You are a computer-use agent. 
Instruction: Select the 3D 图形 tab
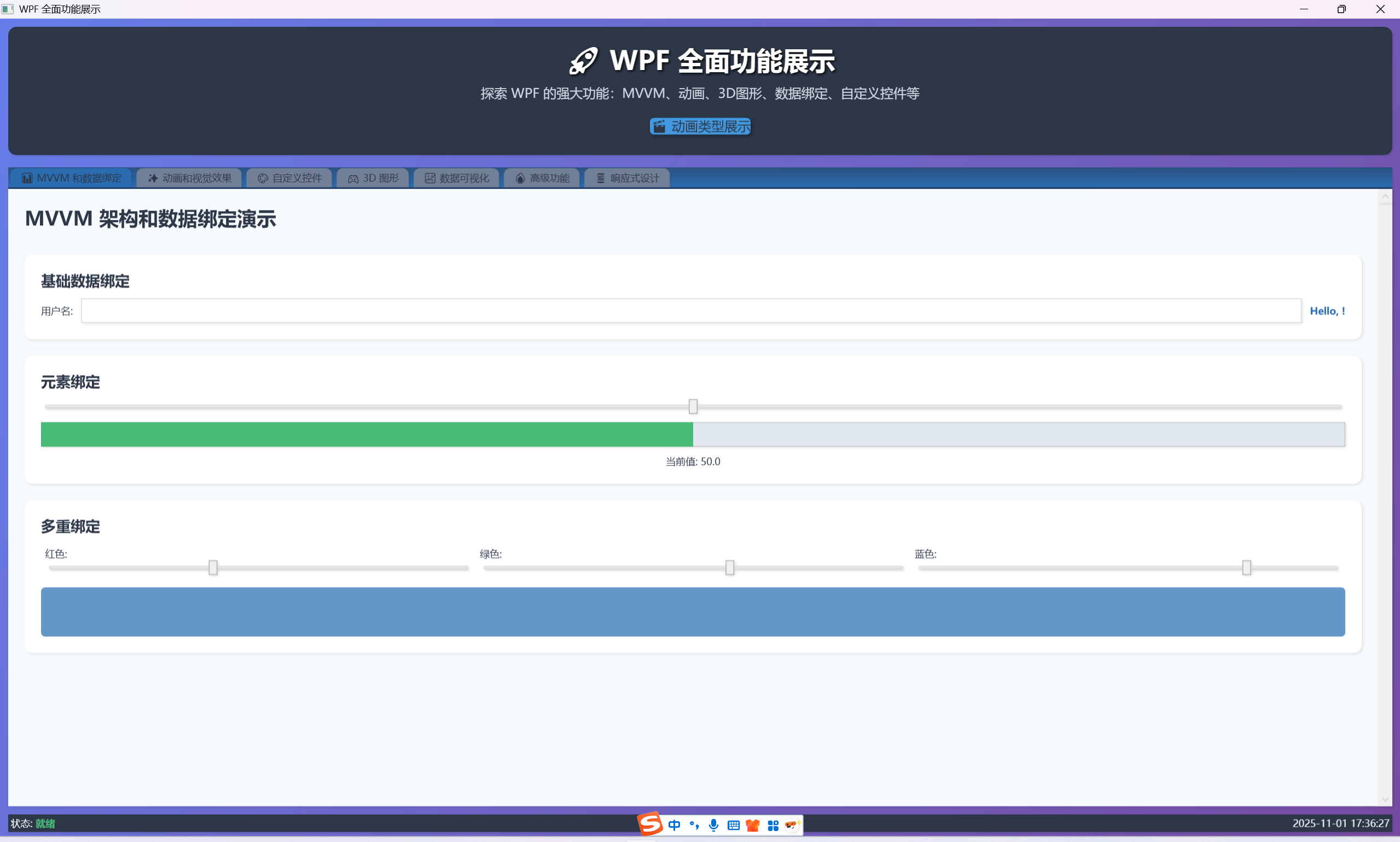point(373,178)
